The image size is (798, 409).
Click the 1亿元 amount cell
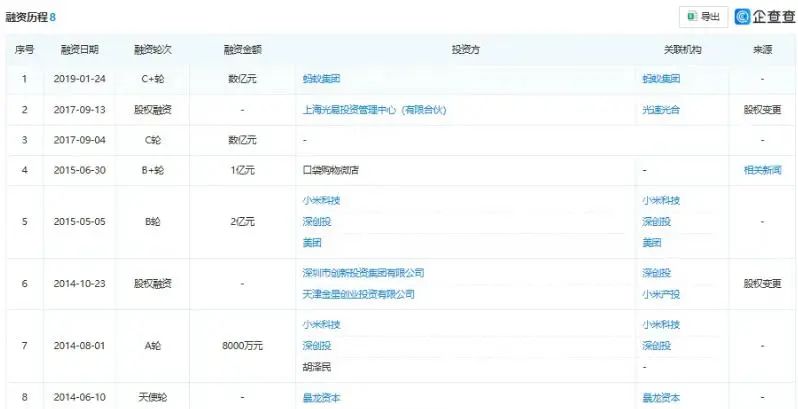point(242,170)
